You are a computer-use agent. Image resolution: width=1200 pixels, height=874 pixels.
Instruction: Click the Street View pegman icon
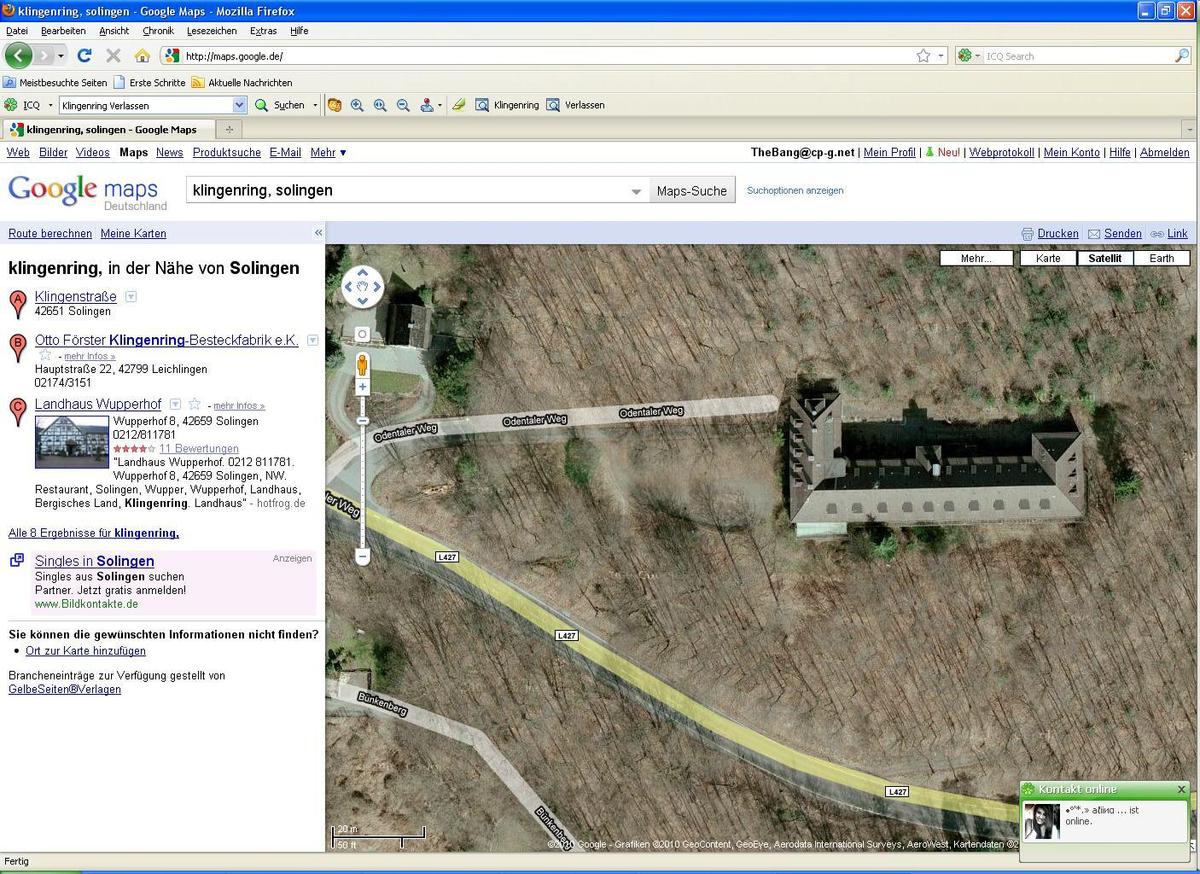pos(363,365)
